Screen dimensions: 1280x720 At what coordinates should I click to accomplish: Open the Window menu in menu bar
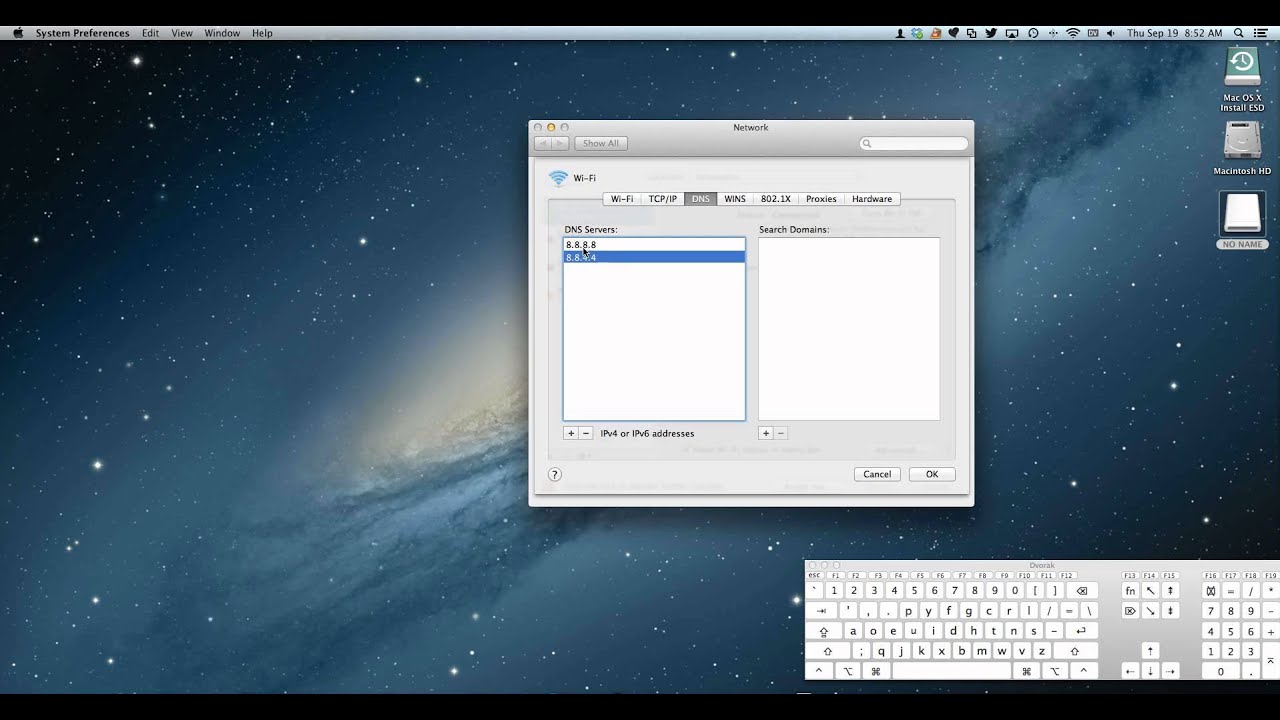222,33
